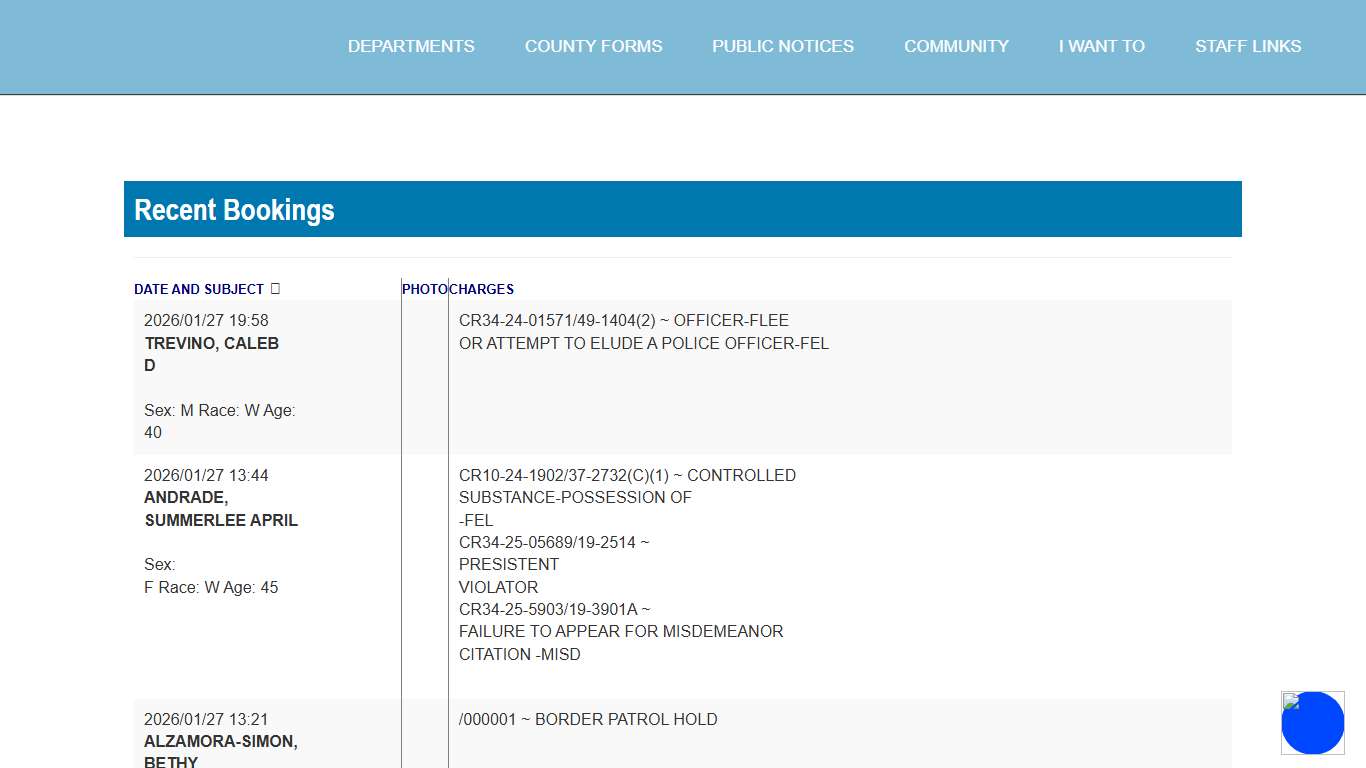Click the 2026/01/27 19:58 booking timestamp

pos(206,321)
